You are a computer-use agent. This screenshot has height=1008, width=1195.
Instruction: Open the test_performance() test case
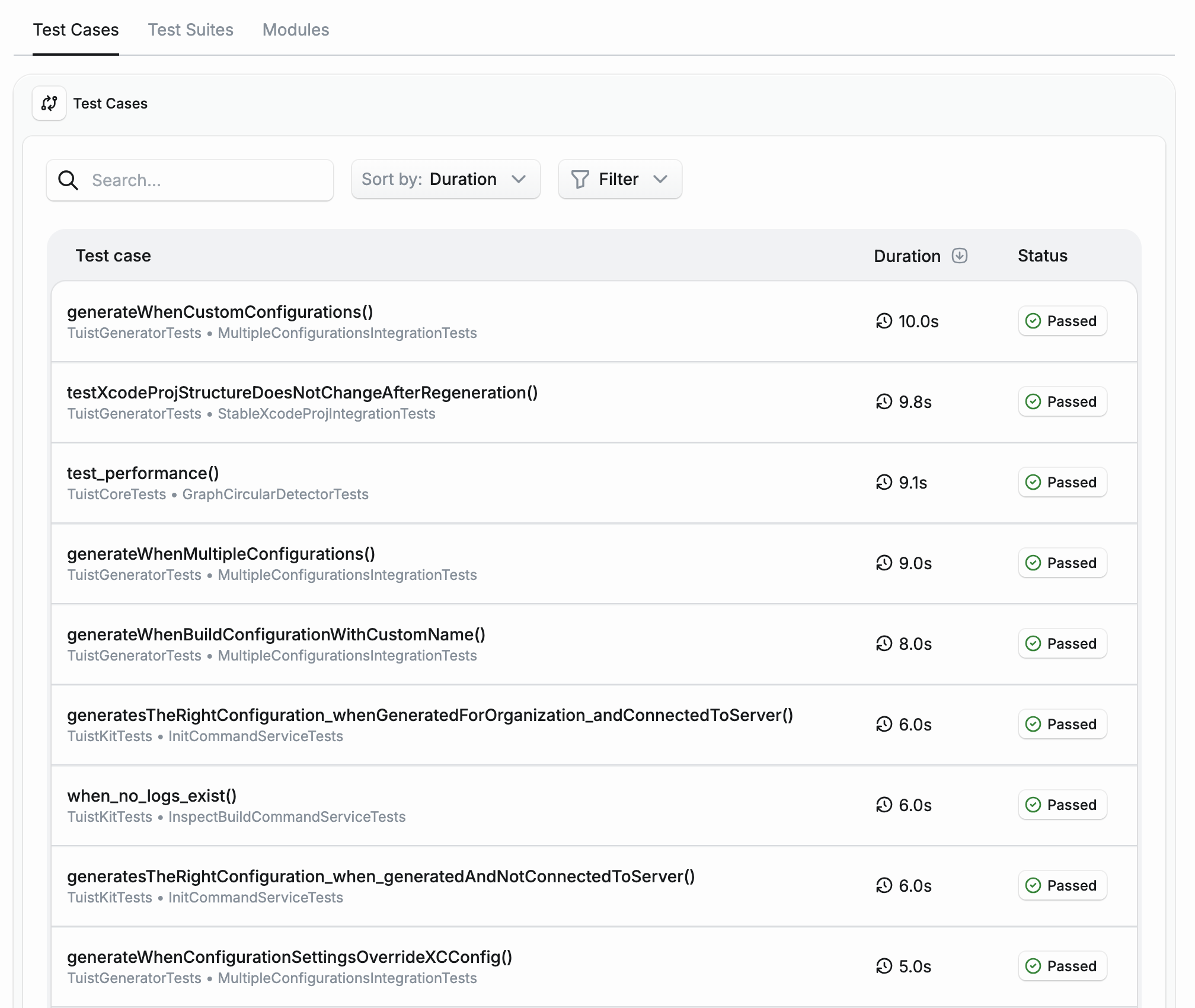pyautogui.click(x=143, y=473)
